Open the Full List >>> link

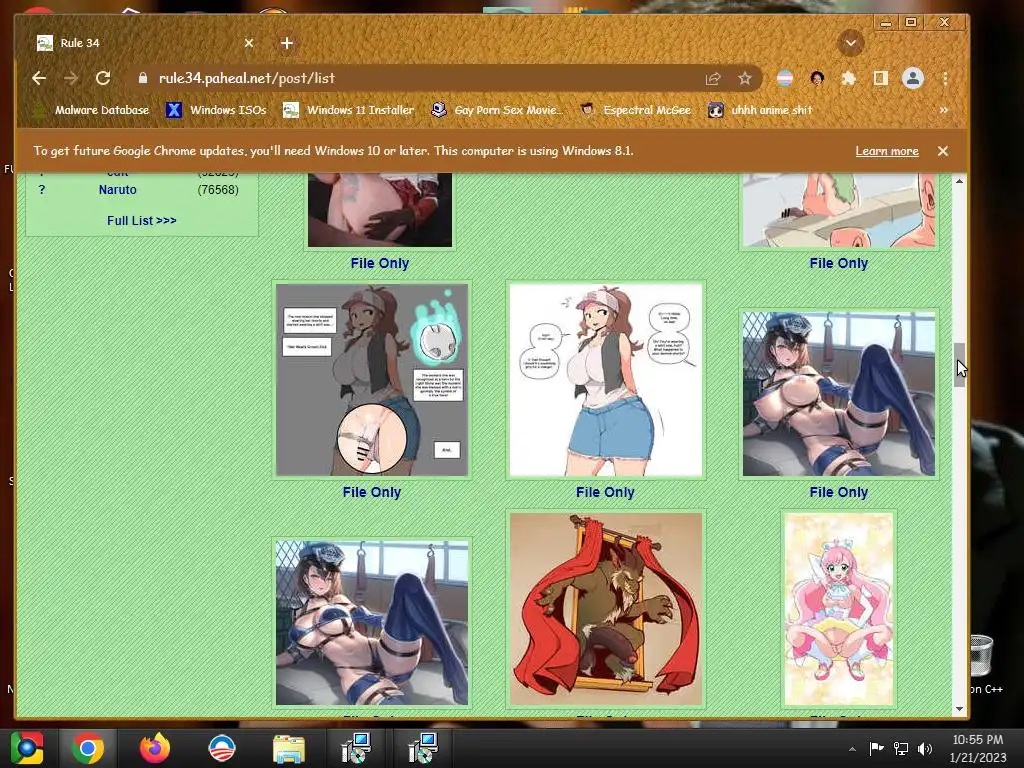(x=142, y=221)
